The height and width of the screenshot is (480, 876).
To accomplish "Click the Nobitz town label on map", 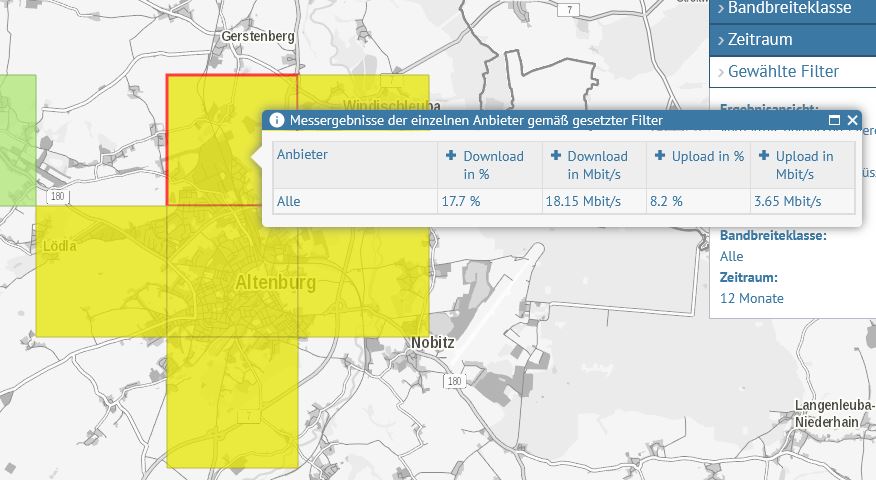I will 432,343.
